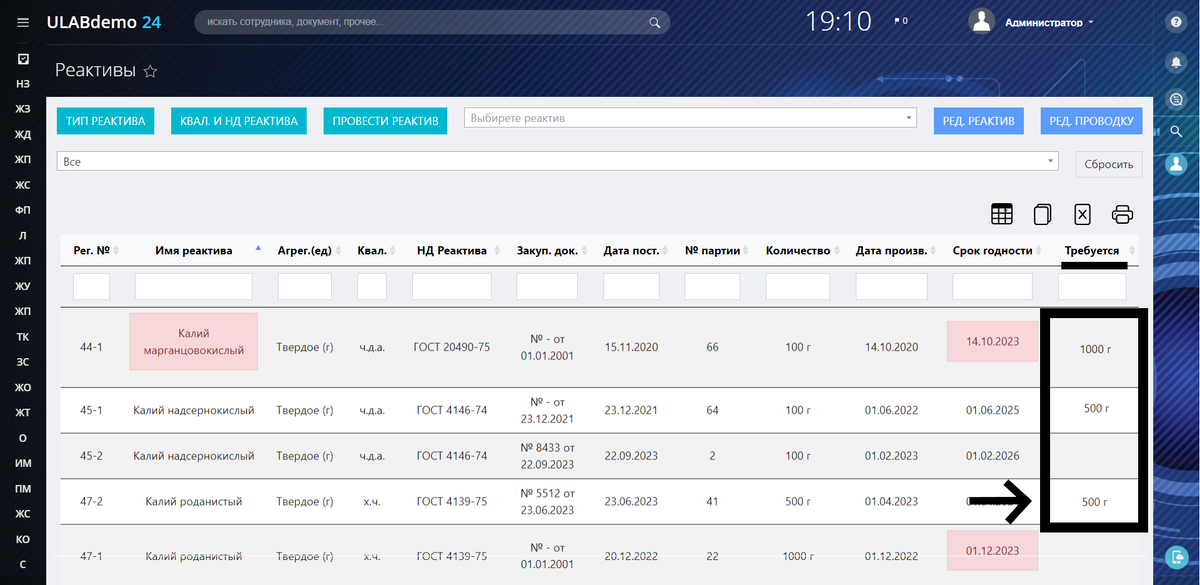This screenshot has width=1200, height=585.
Task: Select cell ГОСТ 20490-75
Action: (x=451, y=348)
